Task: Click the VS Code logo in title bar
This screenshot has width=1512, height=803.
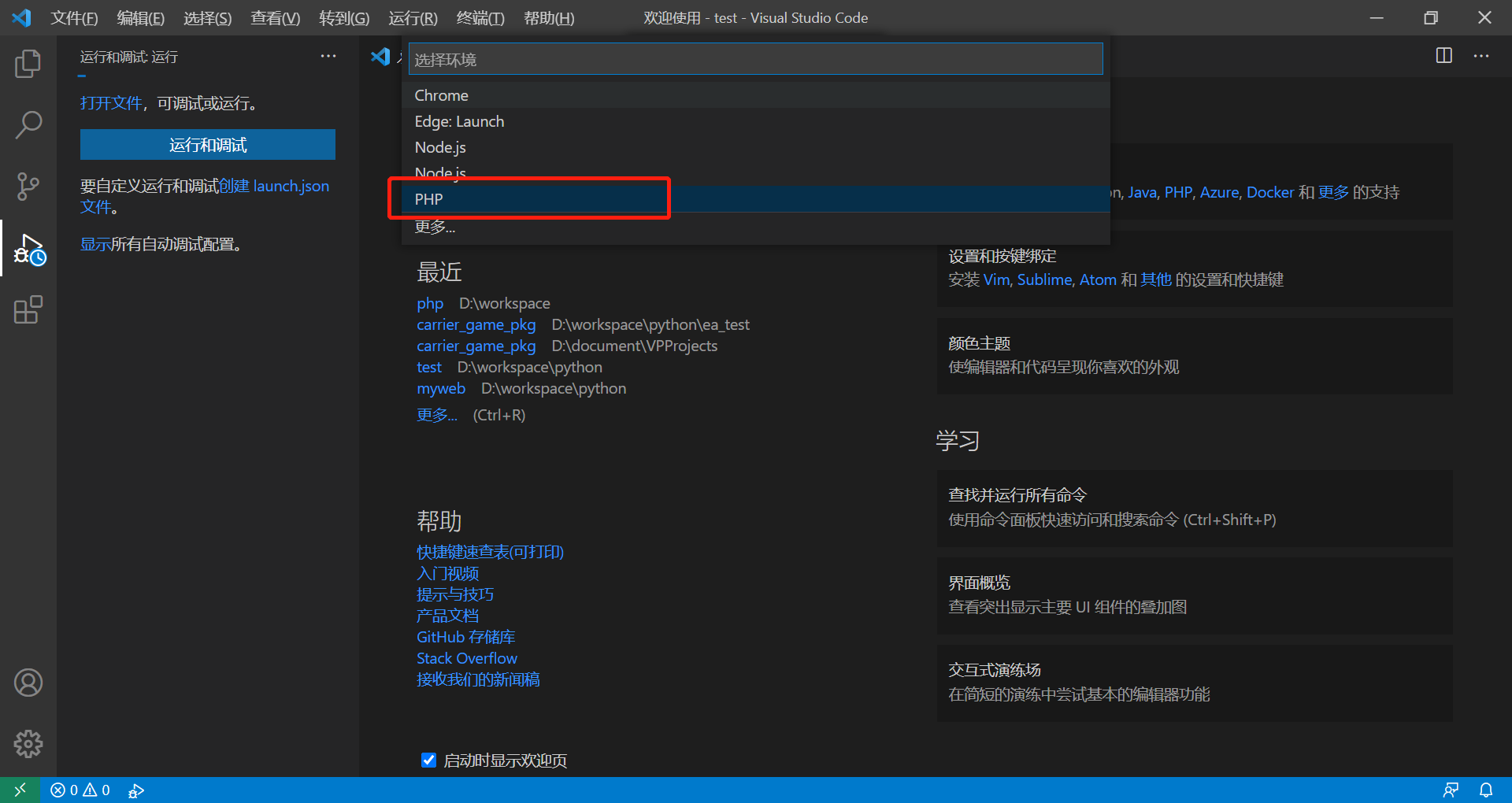Action: [x=21, y=17]
